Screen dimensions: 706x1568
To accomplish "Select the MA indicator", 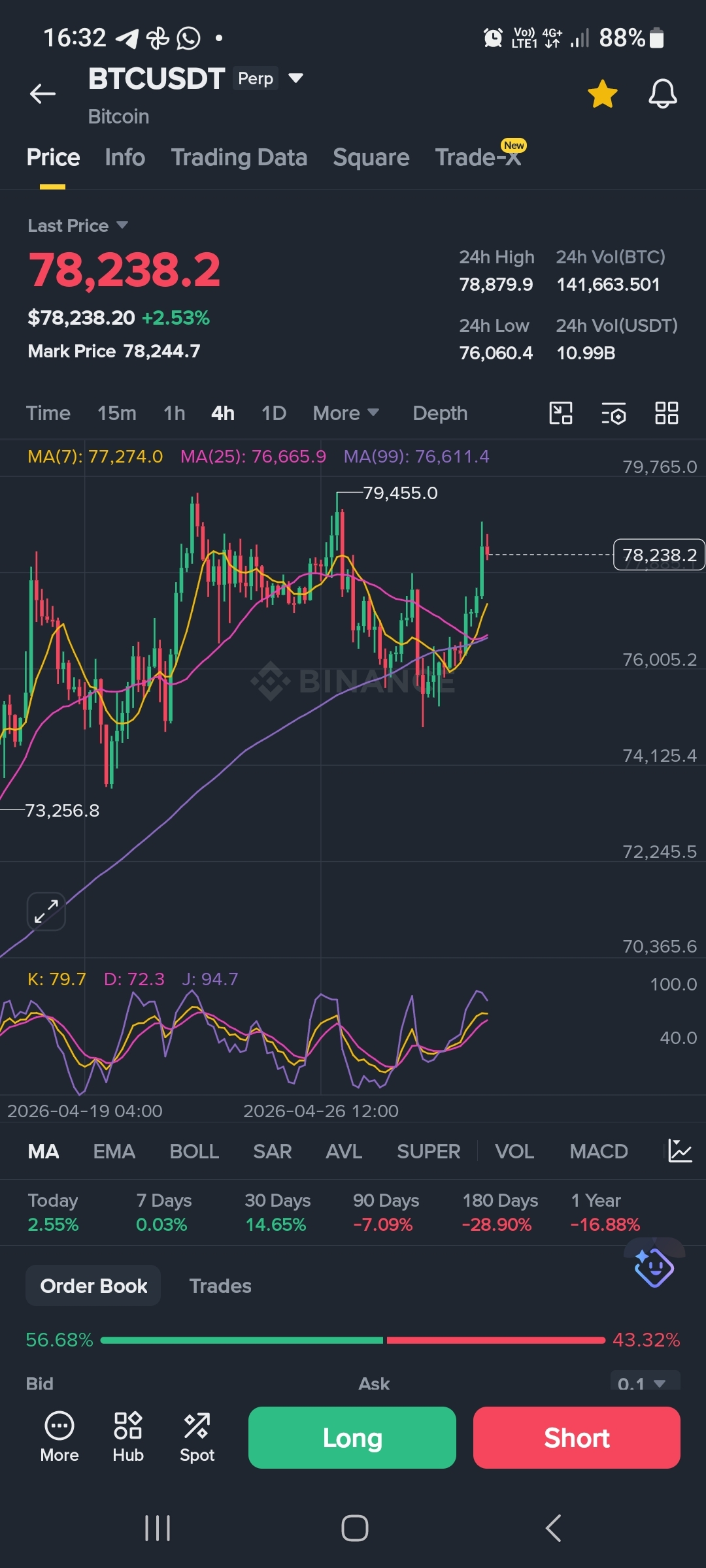I will point(43,1151).
